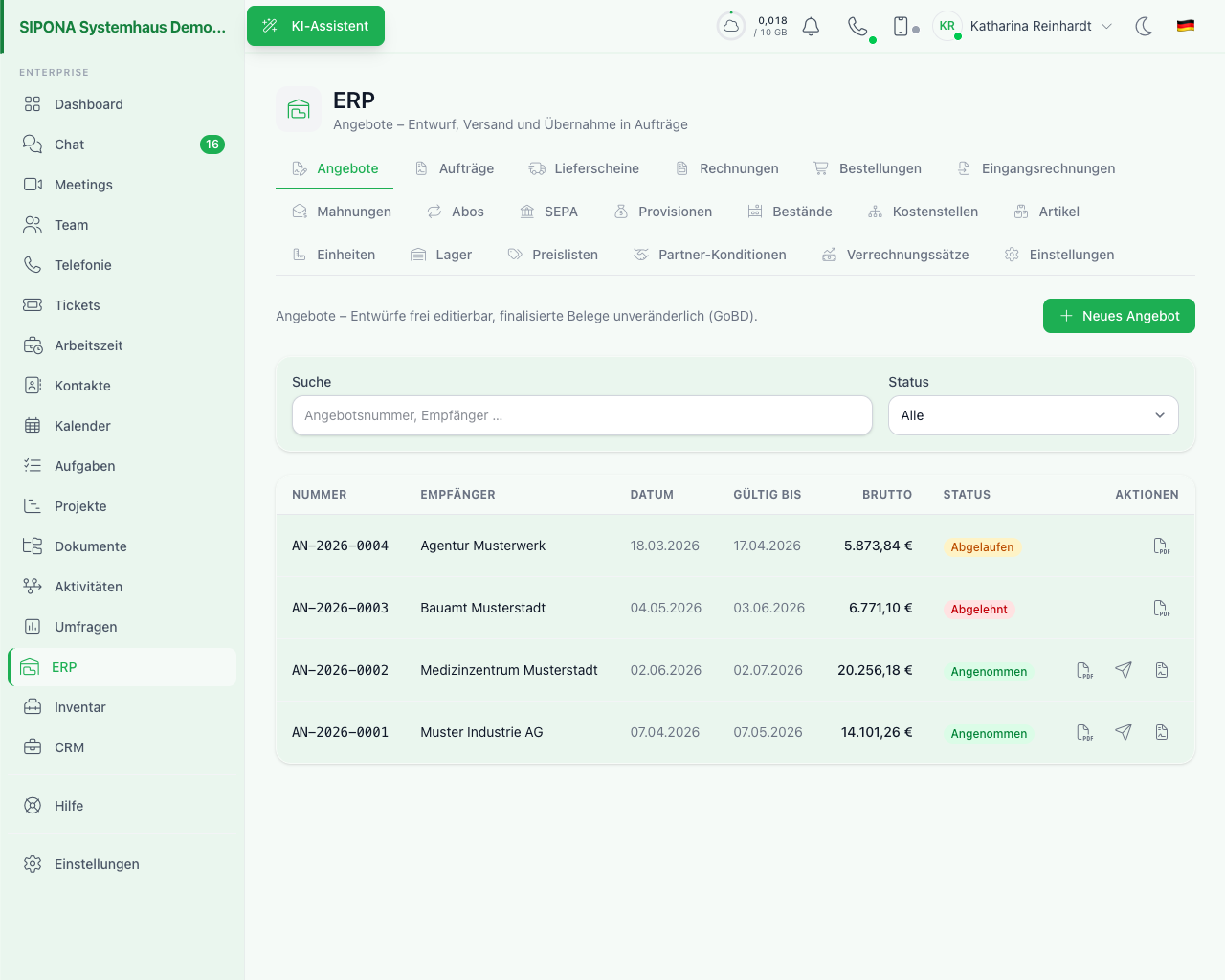Click the ERP module icon beside the heading
1225x980 pixels.
tap(299, 109)
